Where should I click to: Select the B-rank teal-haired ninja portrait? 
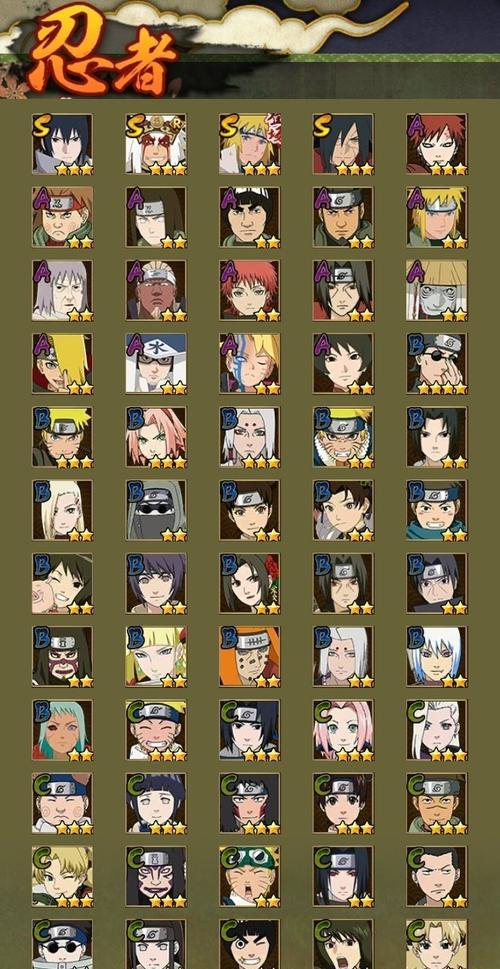point(62,730)
